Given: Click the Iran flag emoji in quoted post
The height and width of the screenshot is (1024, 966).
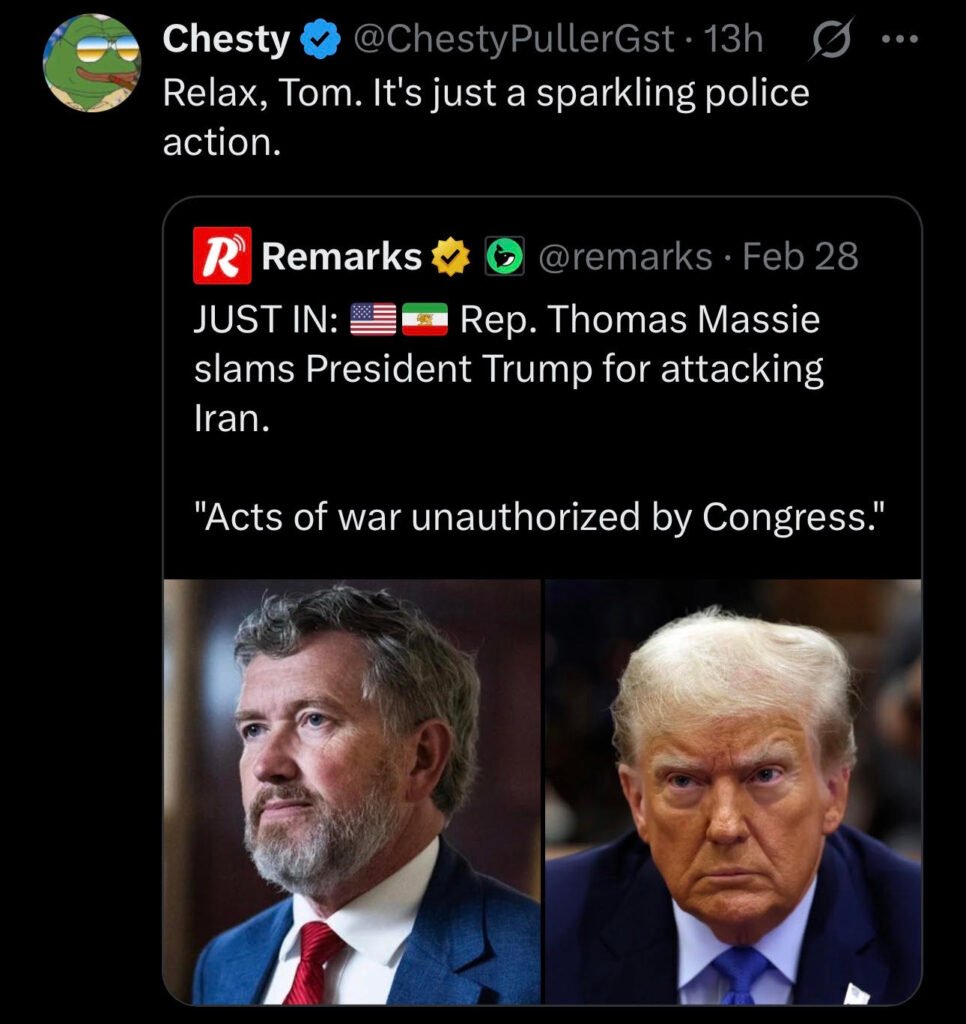Looking at the screenshot, I should [425, 321].
